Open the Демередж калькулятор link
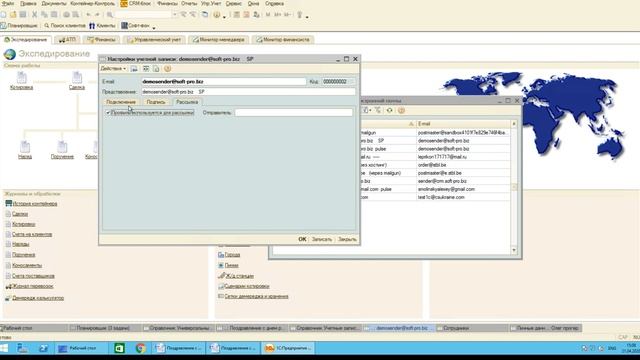 pyautogui.click(x=35, y=298)
